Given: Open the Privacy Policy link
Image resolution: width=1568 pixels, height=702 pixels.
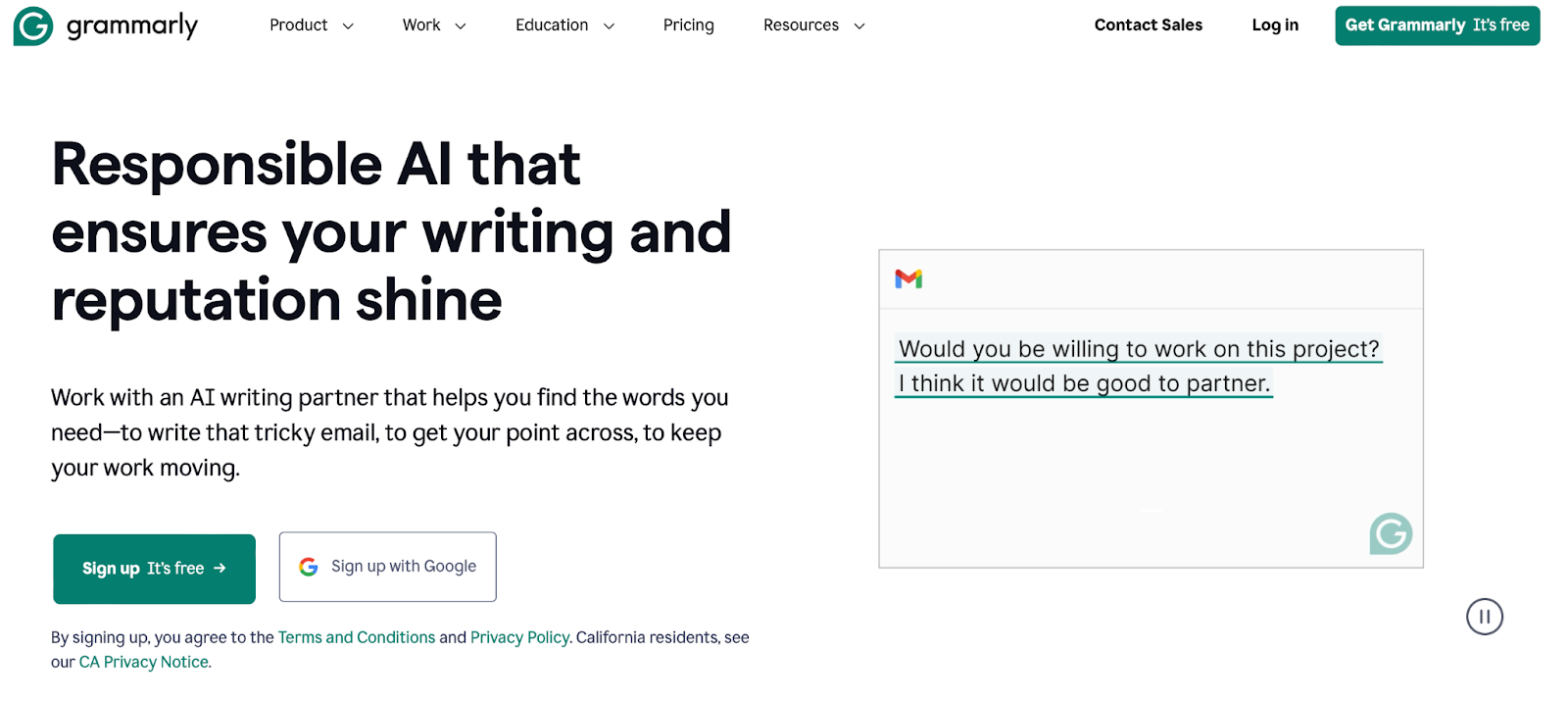Looking at the screenshot, I should 519,637.
